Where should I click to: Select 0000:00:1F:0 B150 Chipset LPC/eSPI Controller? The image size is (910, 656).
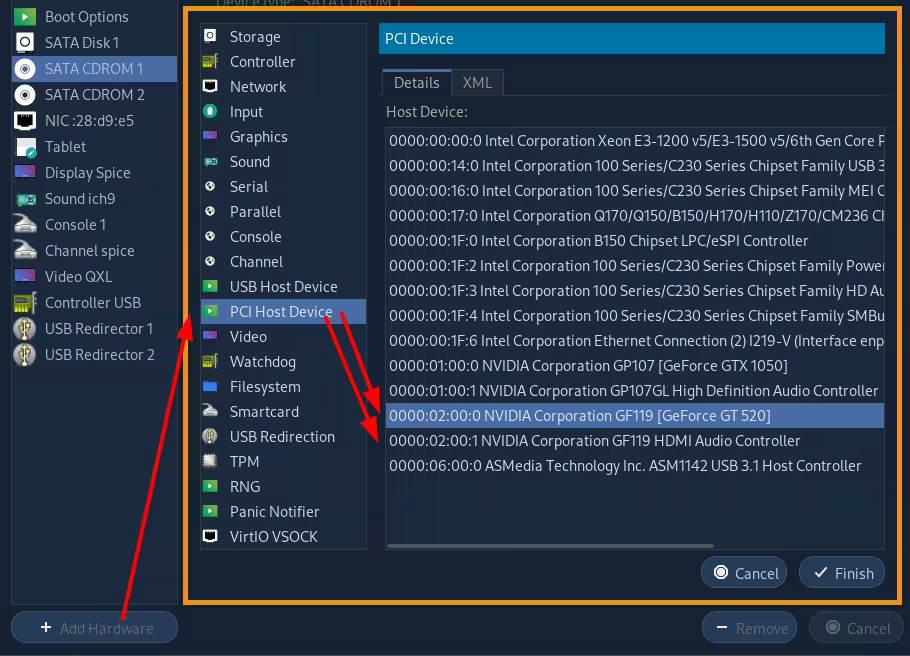(635, 240)
